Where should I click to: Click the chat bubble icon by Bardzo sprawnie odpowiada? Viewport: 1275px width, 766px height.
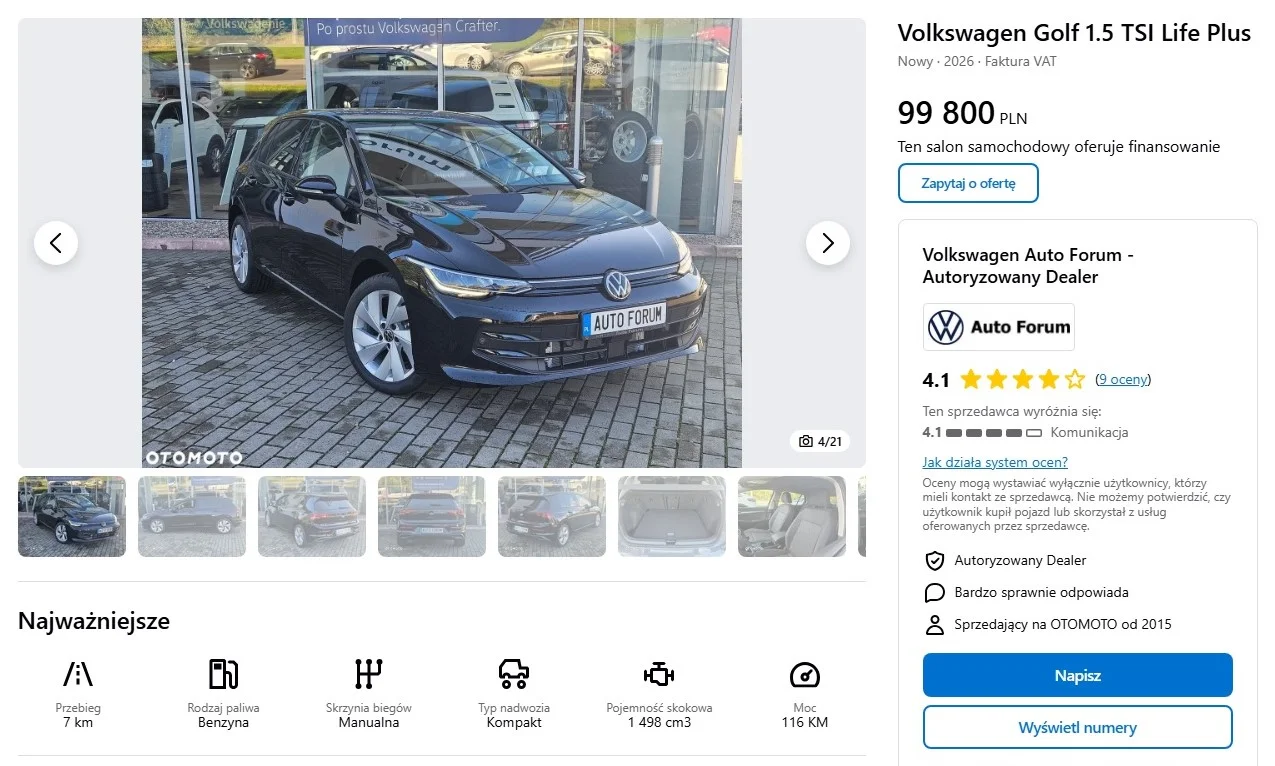pyautogui.click(x=935, y=593)
